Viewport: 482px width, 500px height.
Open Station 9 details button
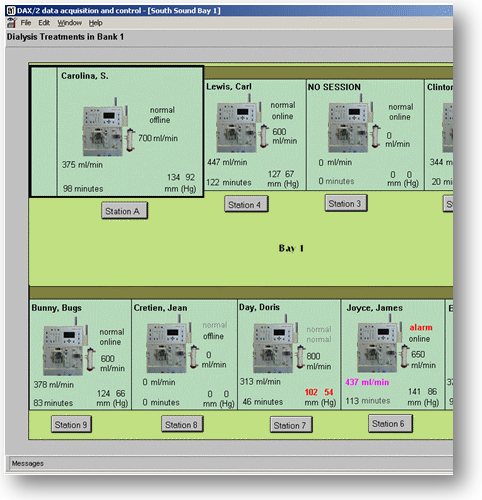click(71, 424)
